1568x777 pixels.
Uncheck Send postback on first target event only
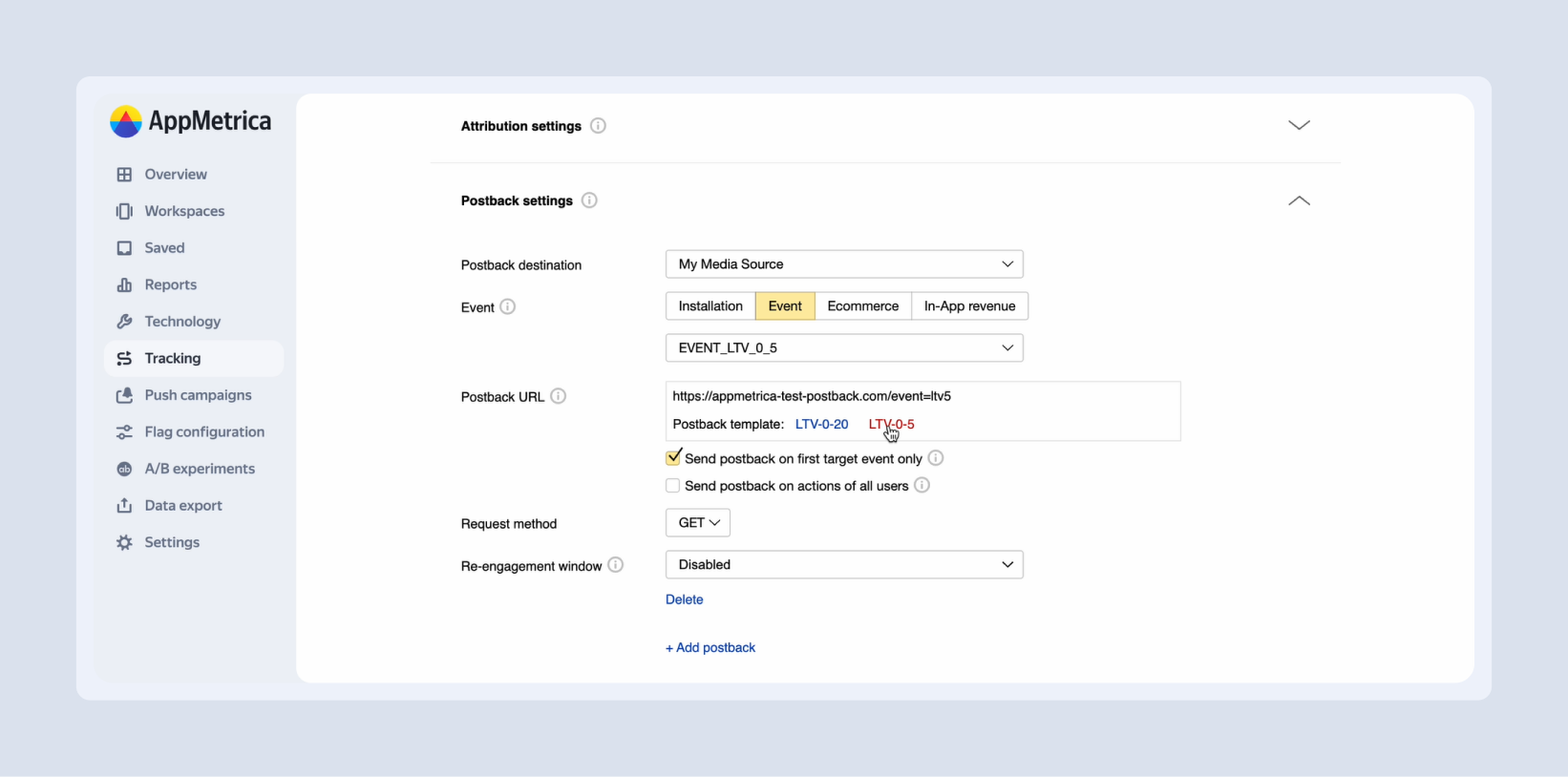tap(673, 458)
